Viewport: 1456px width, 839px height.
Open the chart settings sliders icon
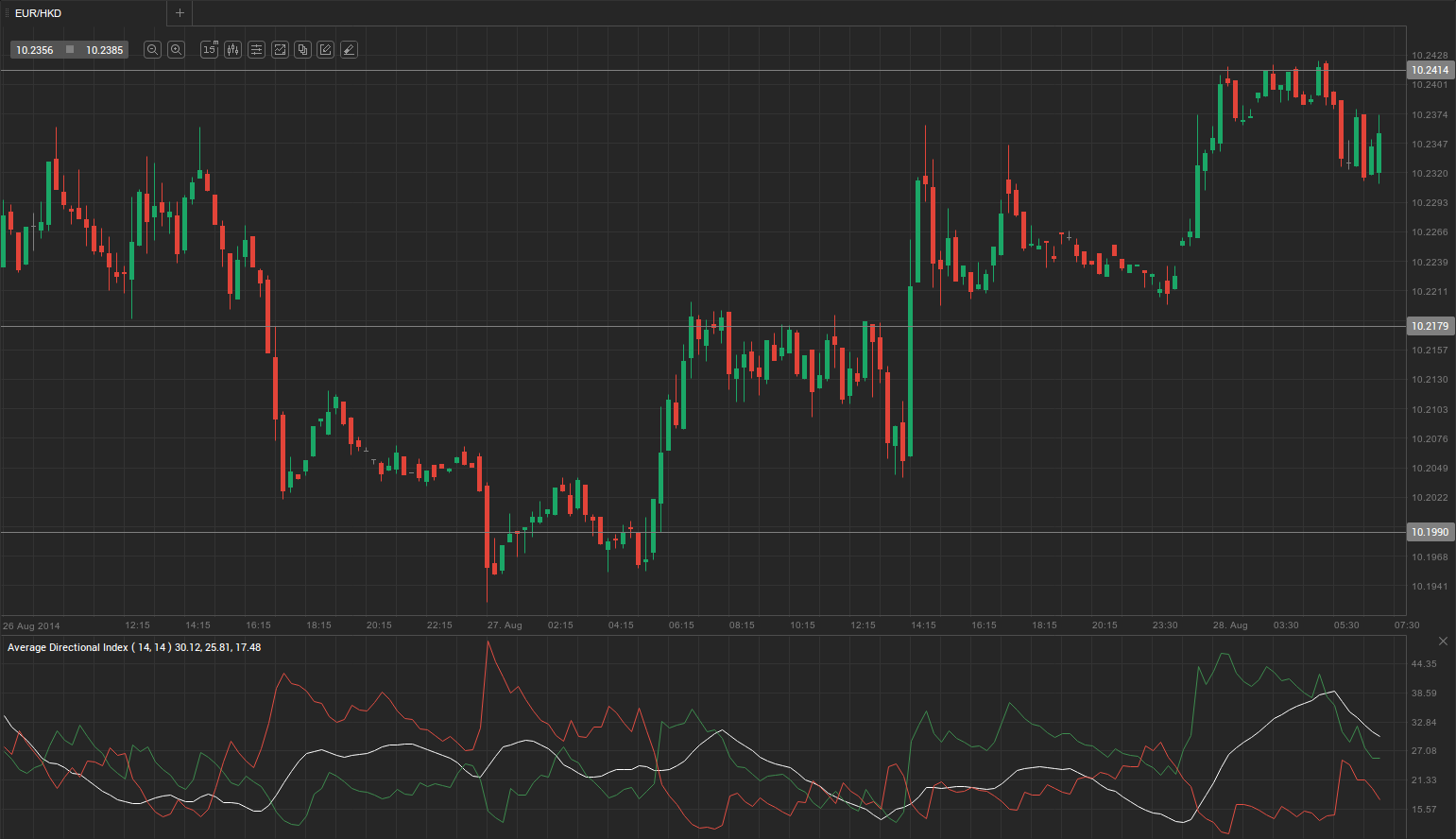pyautogui.click(x=256, y=50)
